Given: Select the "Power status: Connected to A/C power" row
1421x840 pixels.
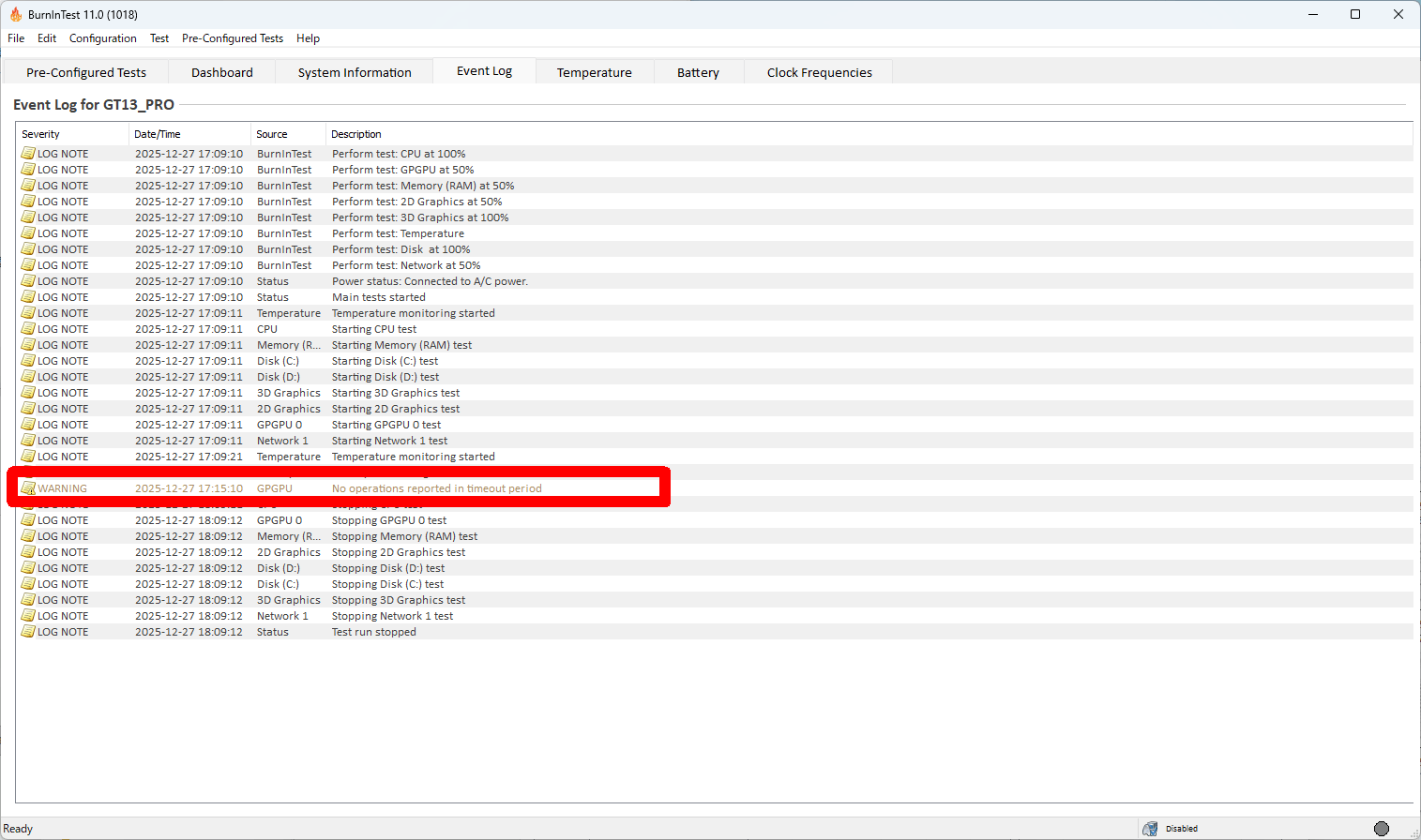Looking at the screenshot, I should (x=430, y=281).
